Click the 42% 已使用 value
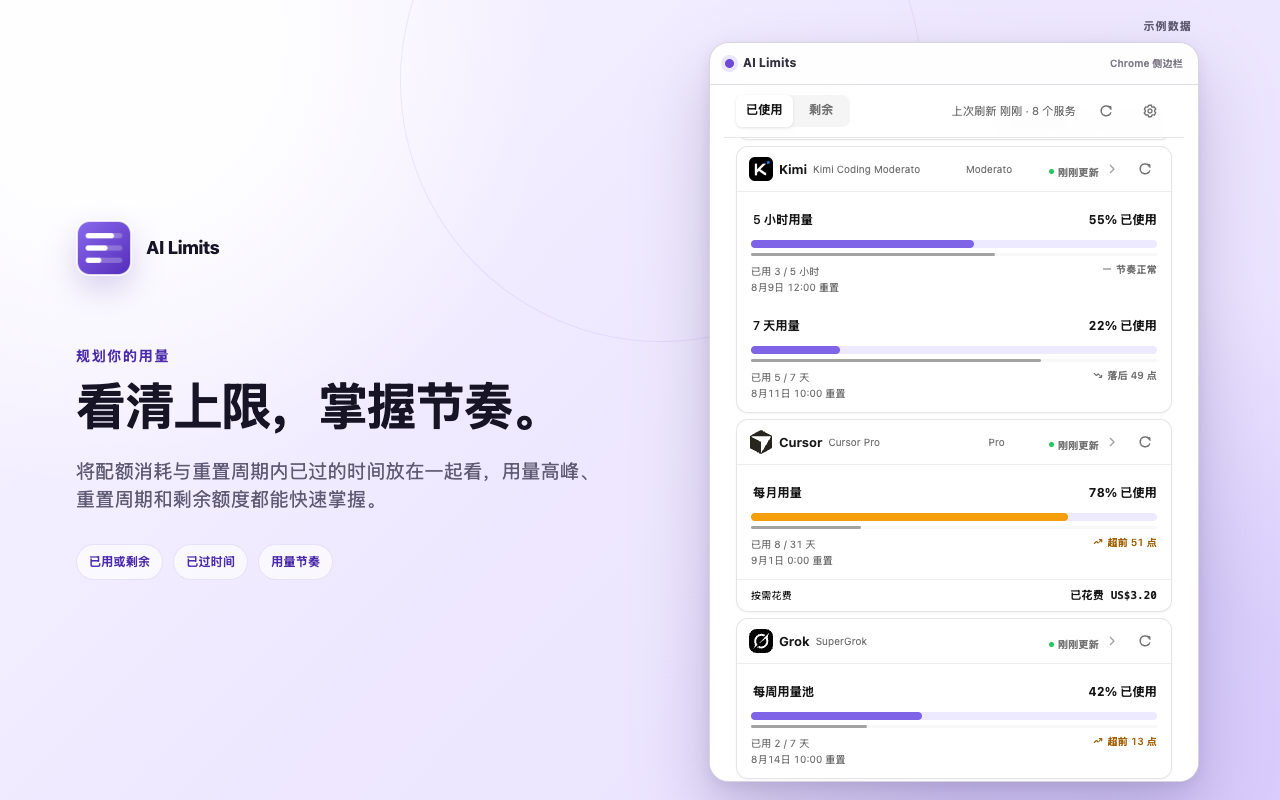 coord(1123,692)
